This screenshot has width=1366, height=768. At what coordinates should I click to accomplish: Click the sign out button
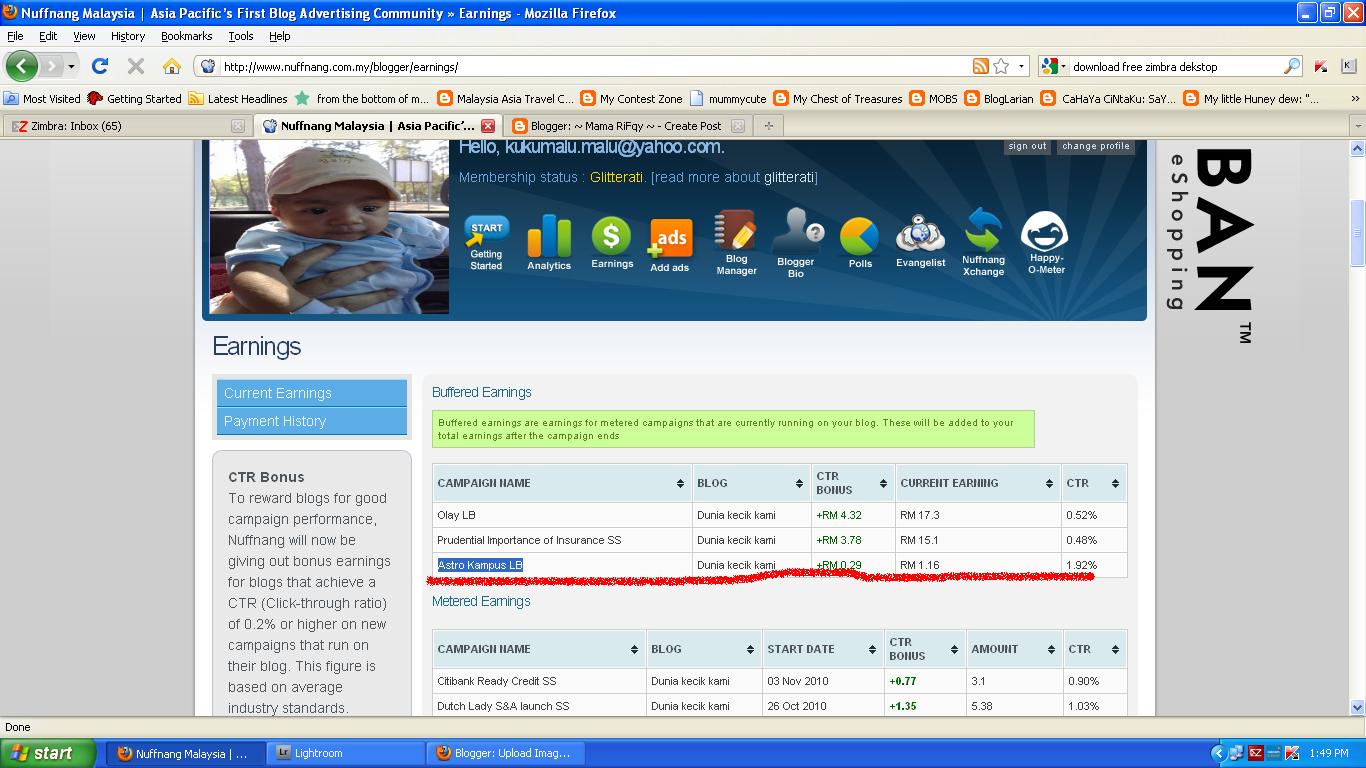(1027, 146)
